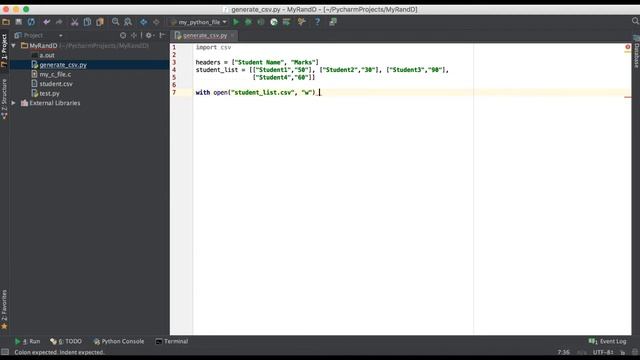Click the Settings wrench toolbar icon

coord(301,22)
